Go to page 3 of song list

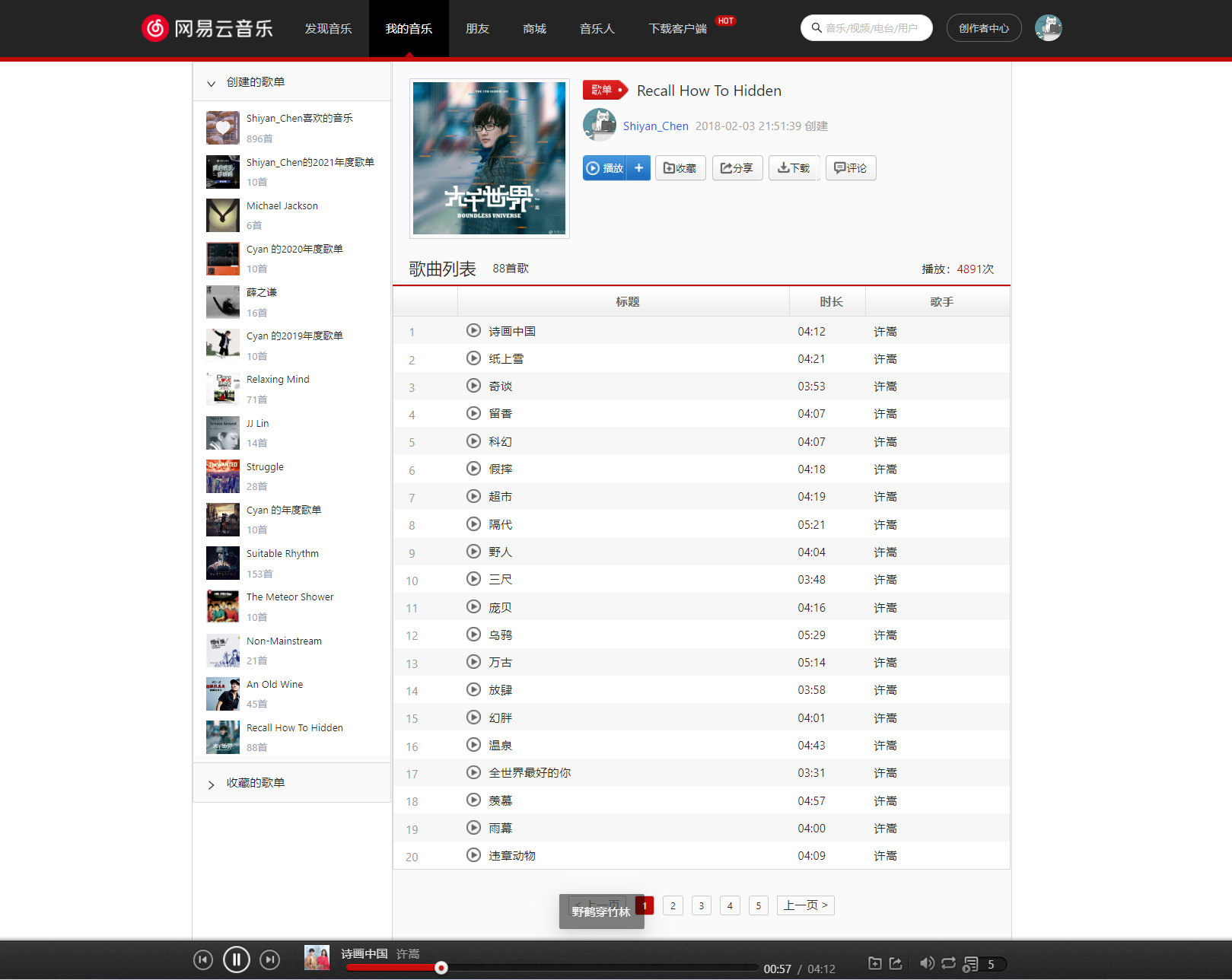tap(702, 905)
